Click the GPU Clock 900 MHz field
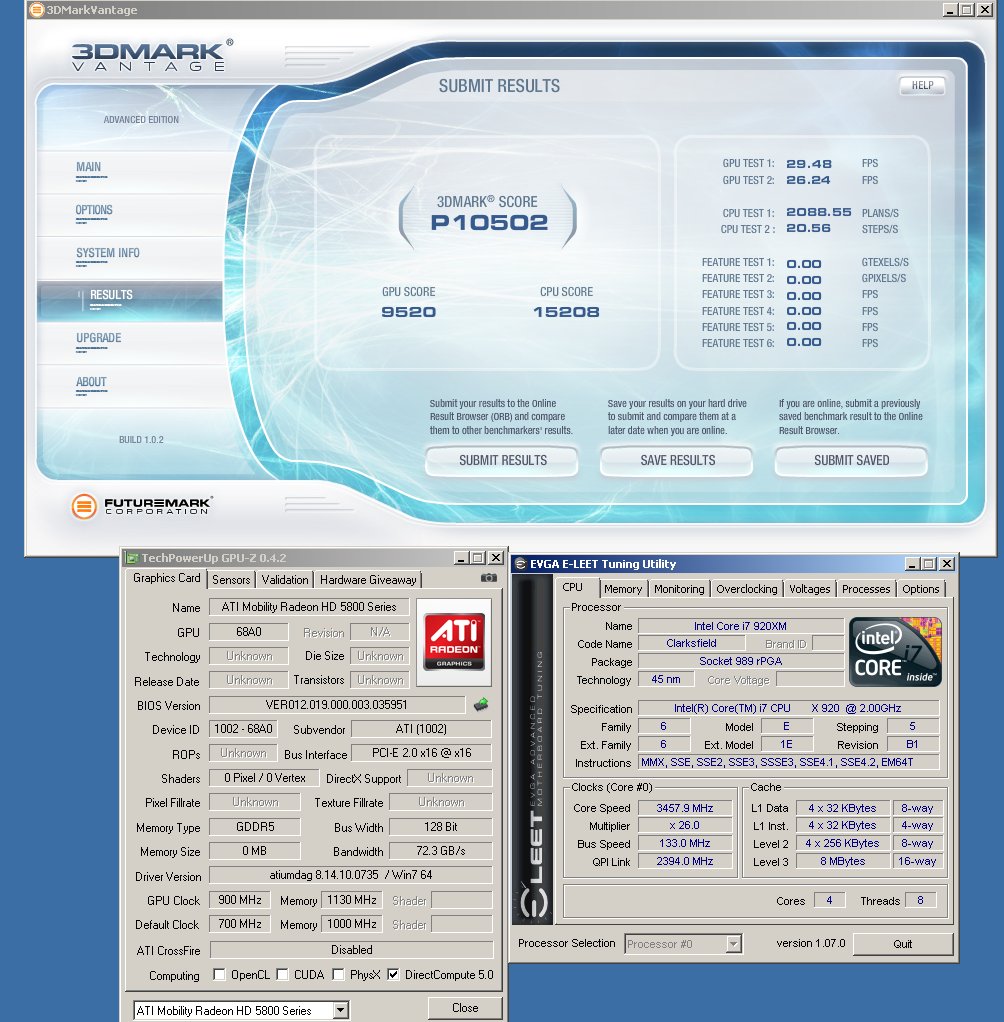The height and width of the screenshot is (1022, 1004). (239, 900)
